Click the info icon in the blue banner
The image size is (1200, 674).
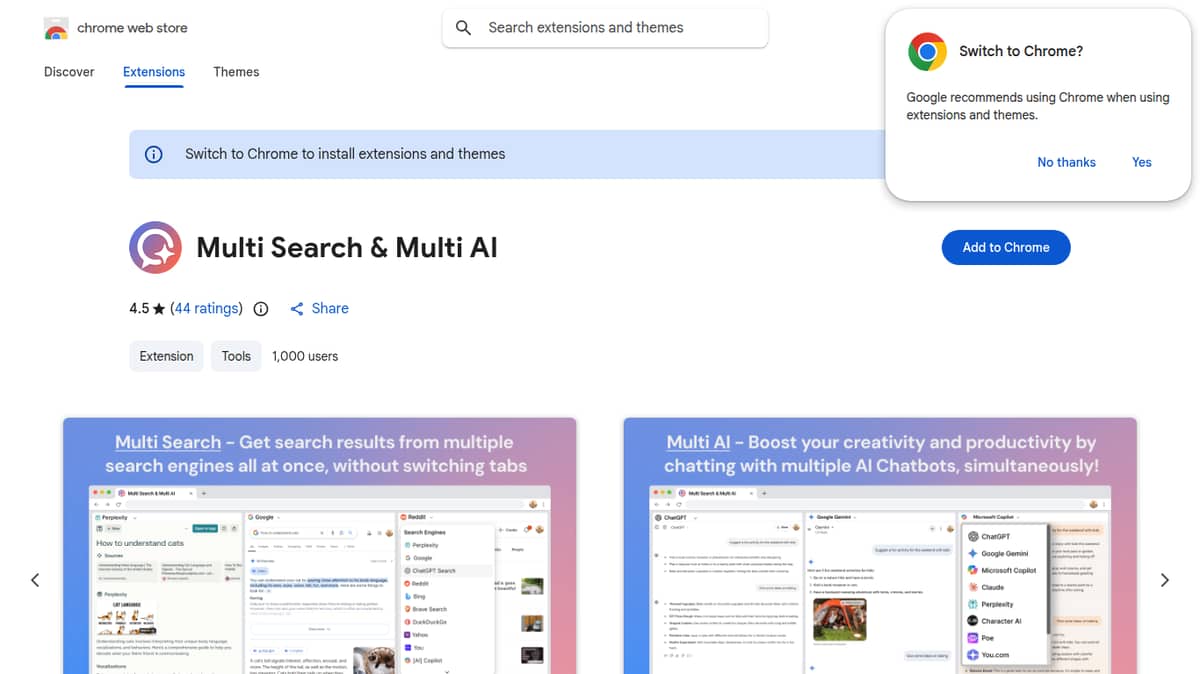pos(154,154)
